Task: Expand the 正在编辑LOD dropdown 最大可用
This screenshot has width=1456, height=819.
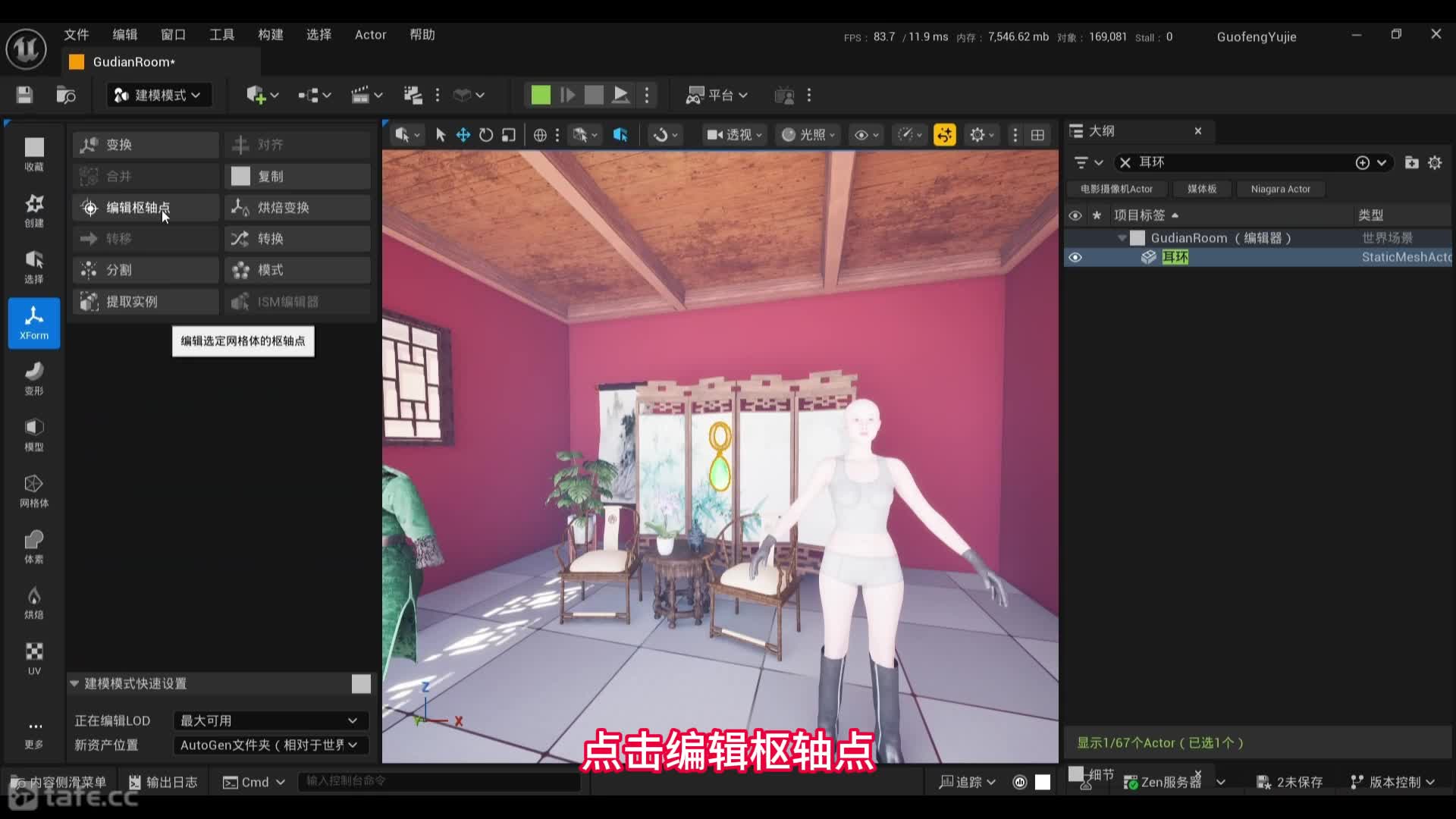Action: 270,720
